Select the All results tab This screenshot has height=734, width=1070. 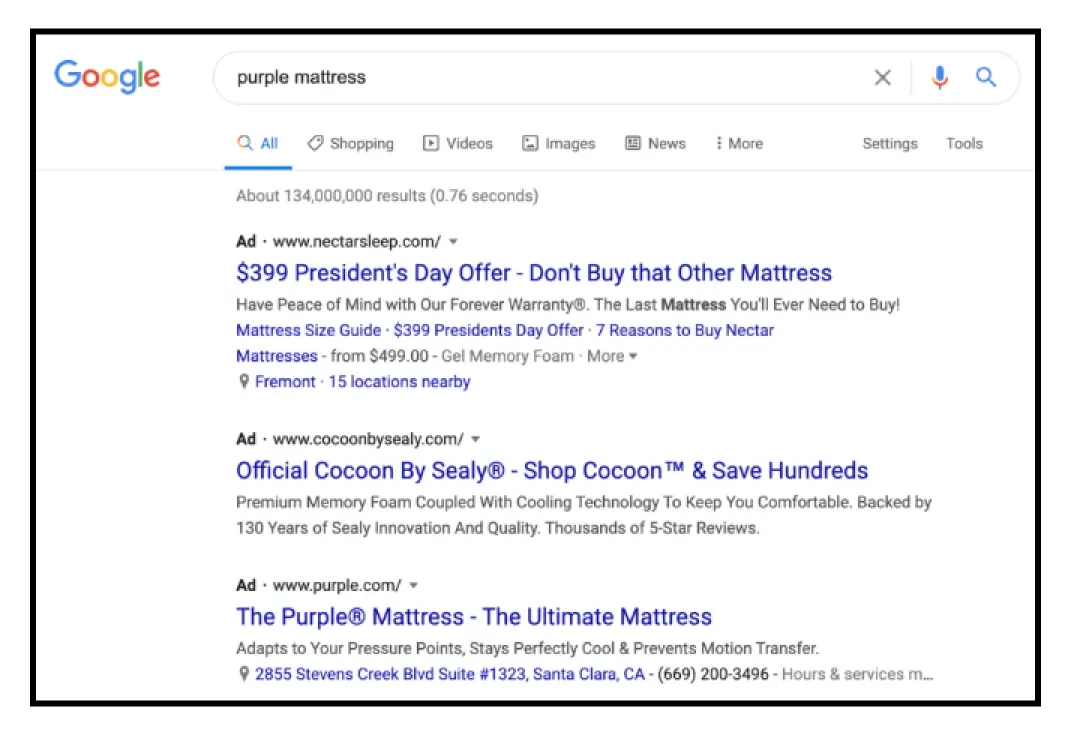point(258,143)
